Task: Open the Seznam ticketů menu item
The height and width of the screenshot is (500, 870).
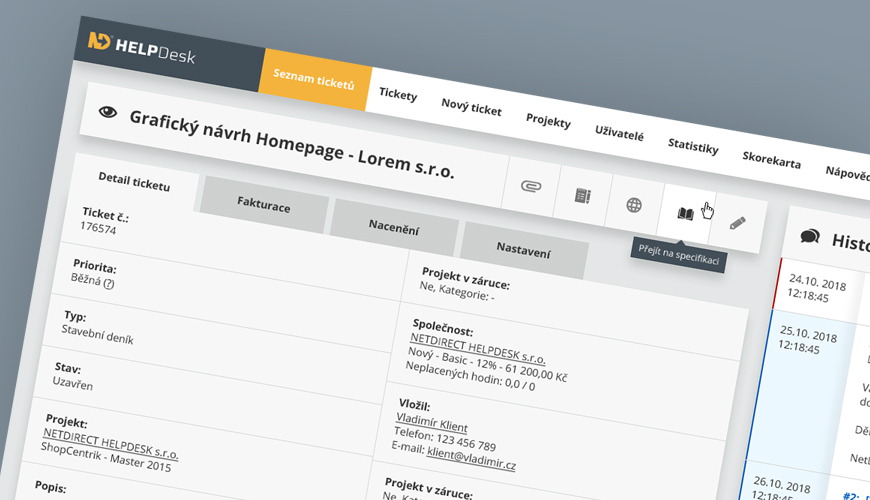Action: [x=314, y=82]
